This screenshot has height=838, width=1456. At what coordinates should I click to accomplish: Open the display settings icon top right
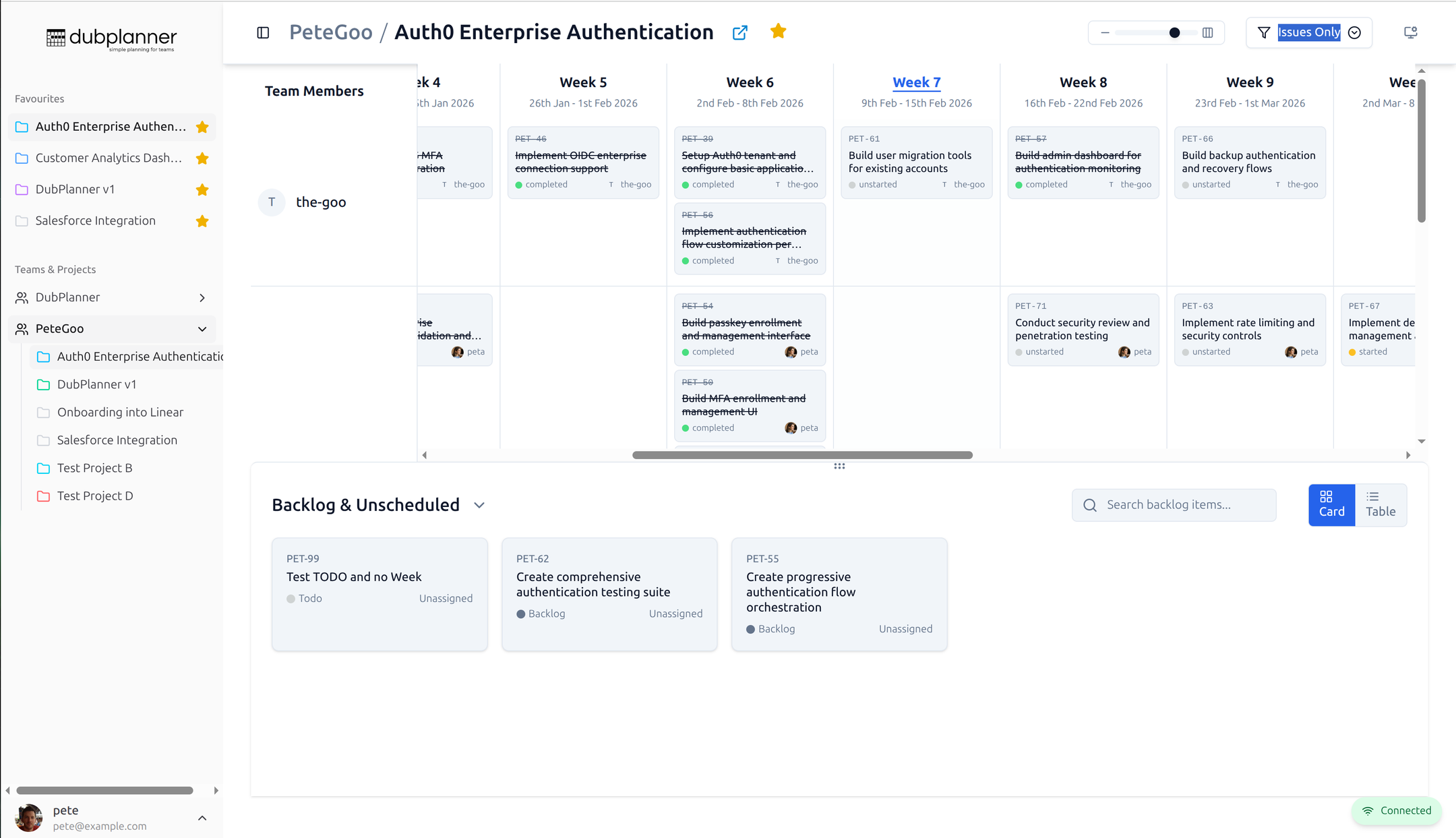pos(1409,32)
